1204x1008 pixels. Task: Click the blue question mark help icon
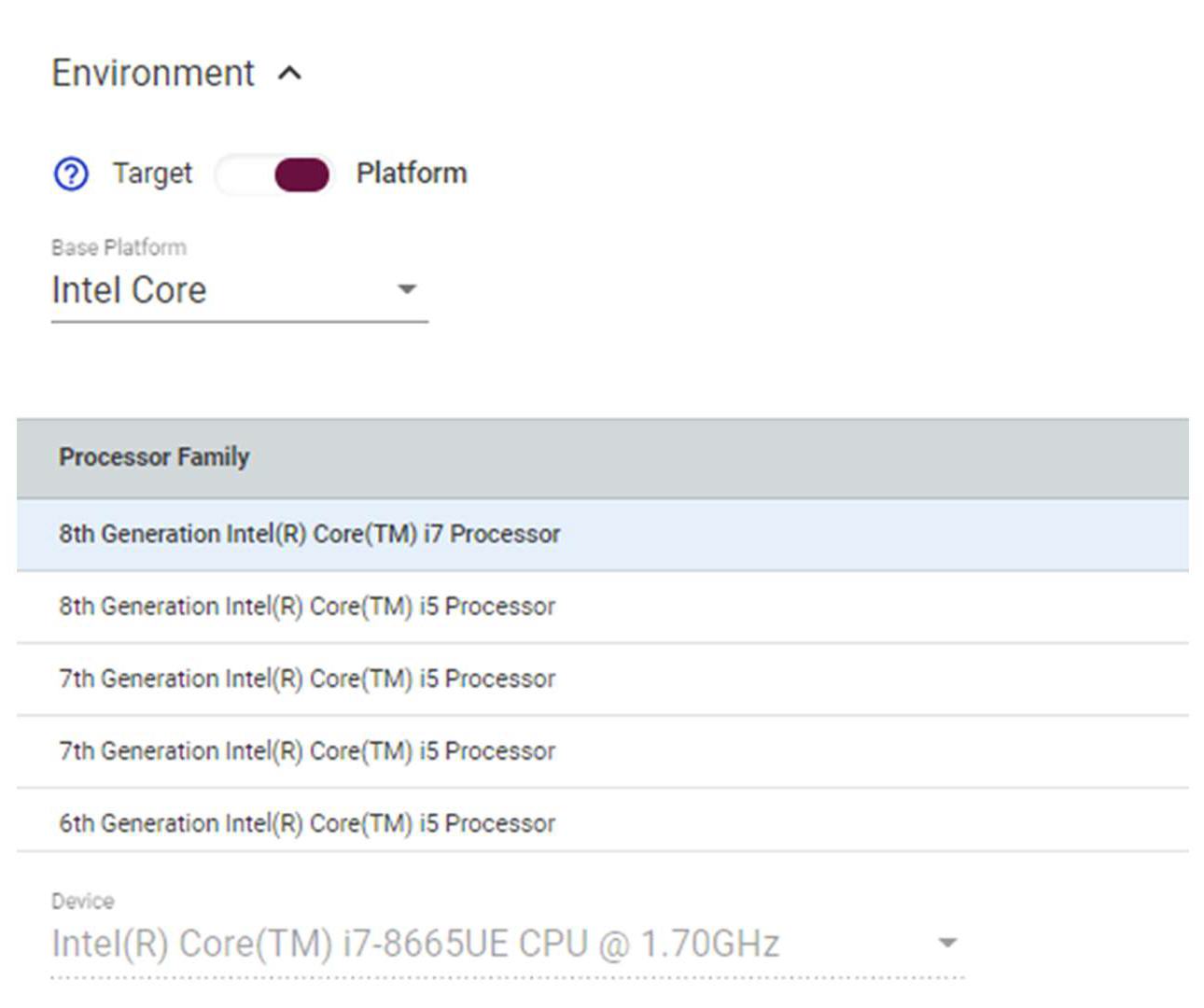point(71,174)
